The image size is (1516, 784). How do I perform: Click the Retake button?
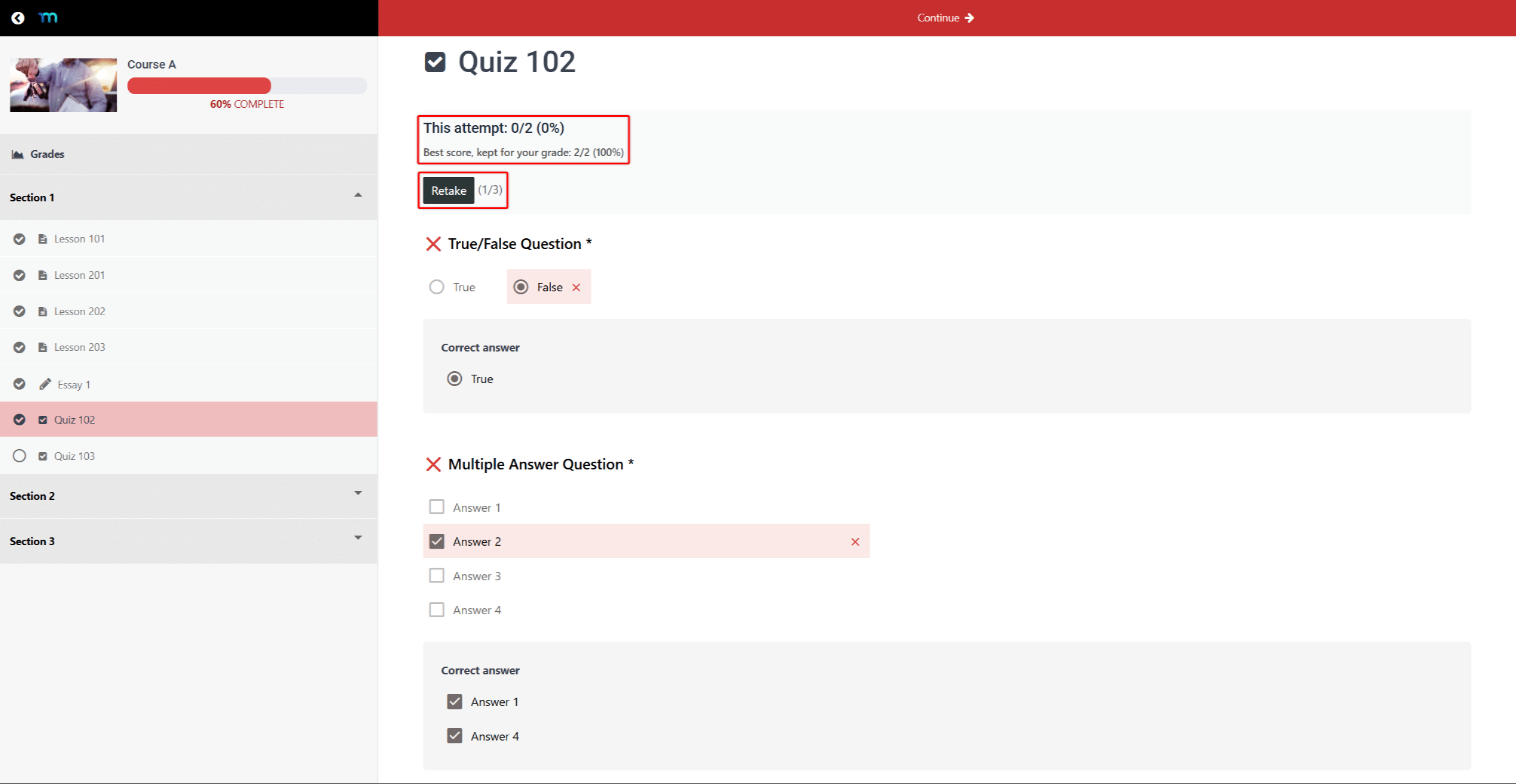[449, 191]
